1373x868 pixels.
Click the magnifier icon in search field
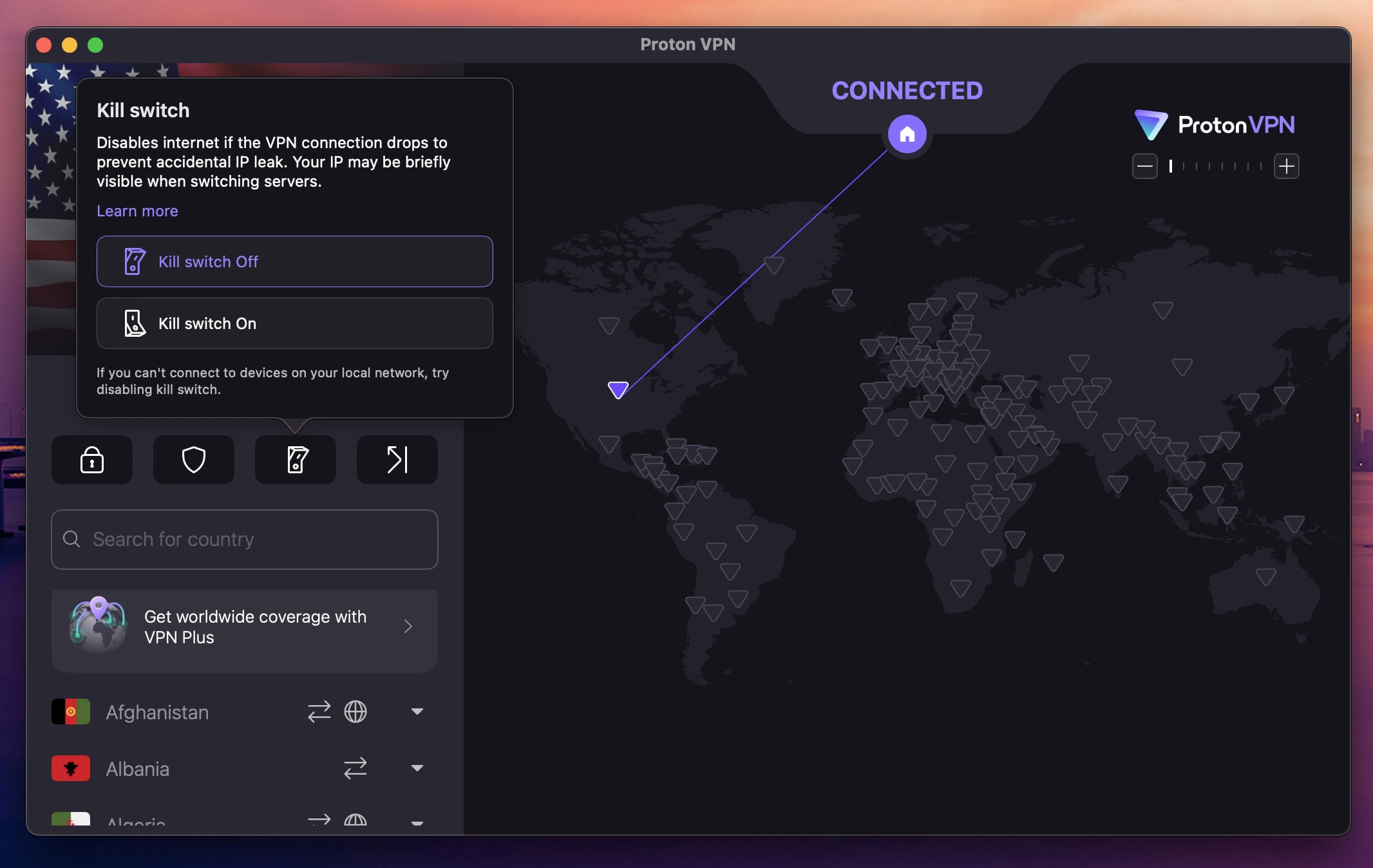tap(71, 539)
